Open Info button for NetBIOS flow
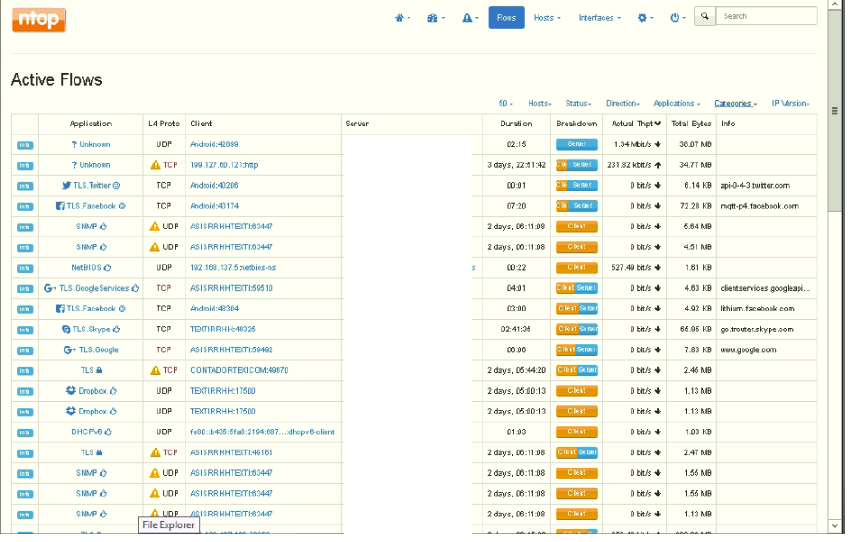 click(25, 269)
